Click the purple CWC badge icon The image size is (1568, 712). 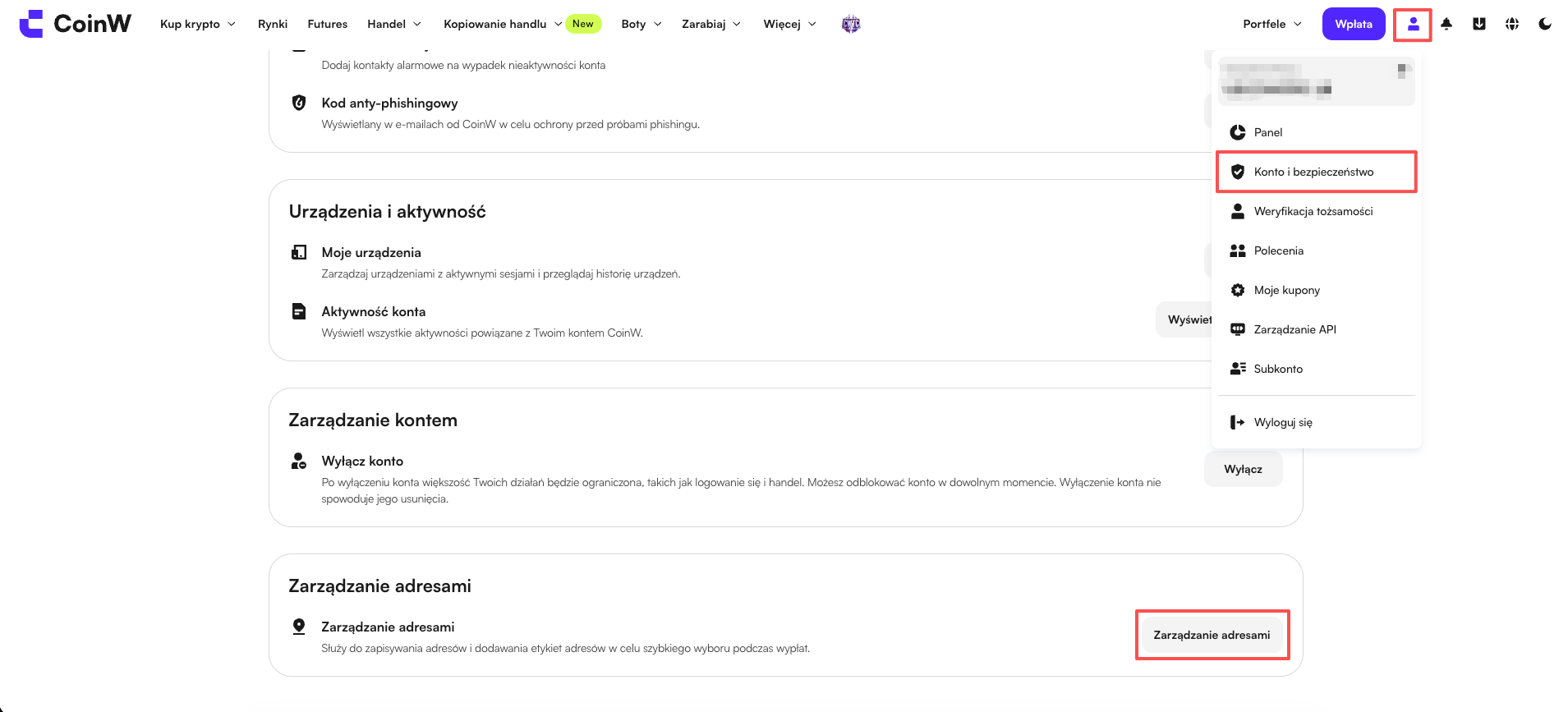click(x=851, y=25)
